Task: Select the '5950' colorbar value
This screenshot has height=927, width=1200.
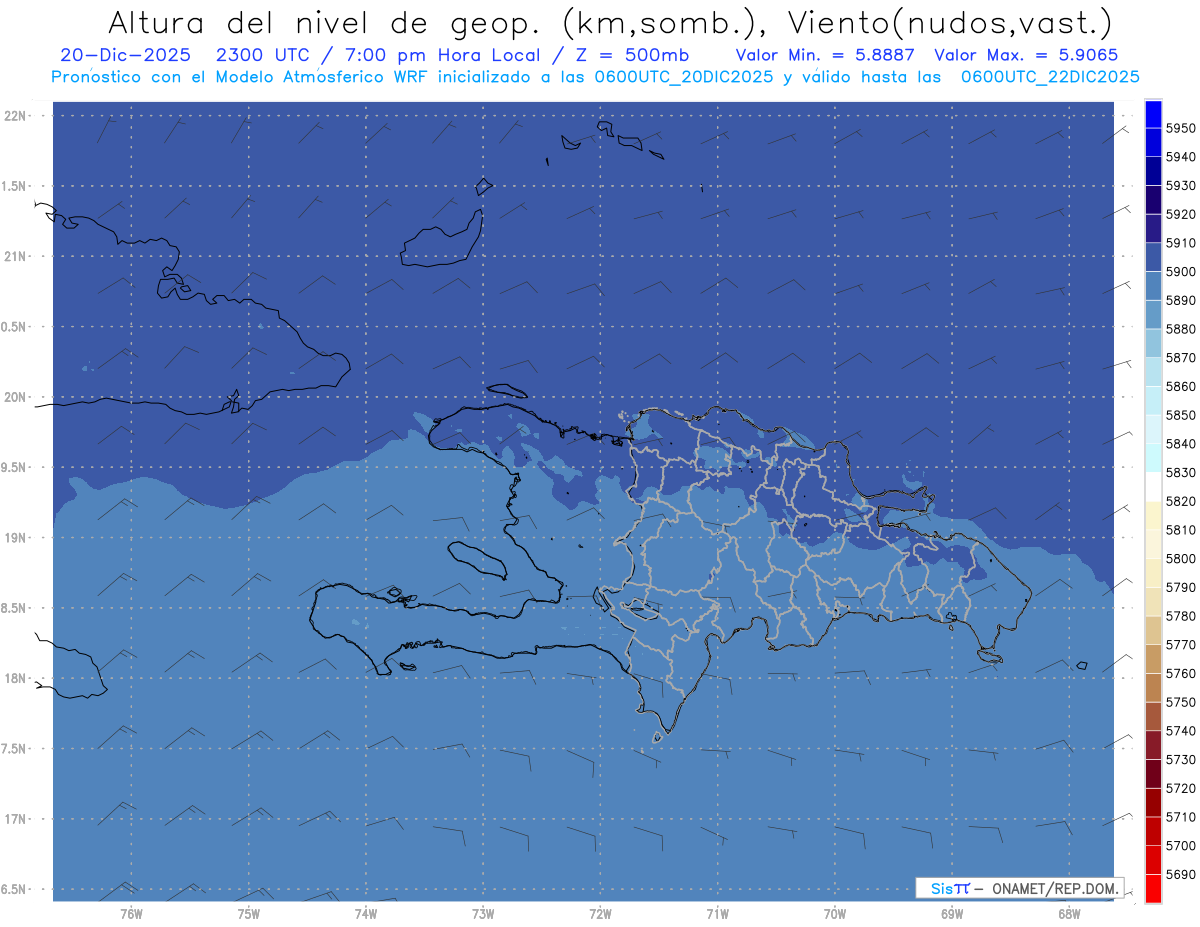Action: (1180, 128)
